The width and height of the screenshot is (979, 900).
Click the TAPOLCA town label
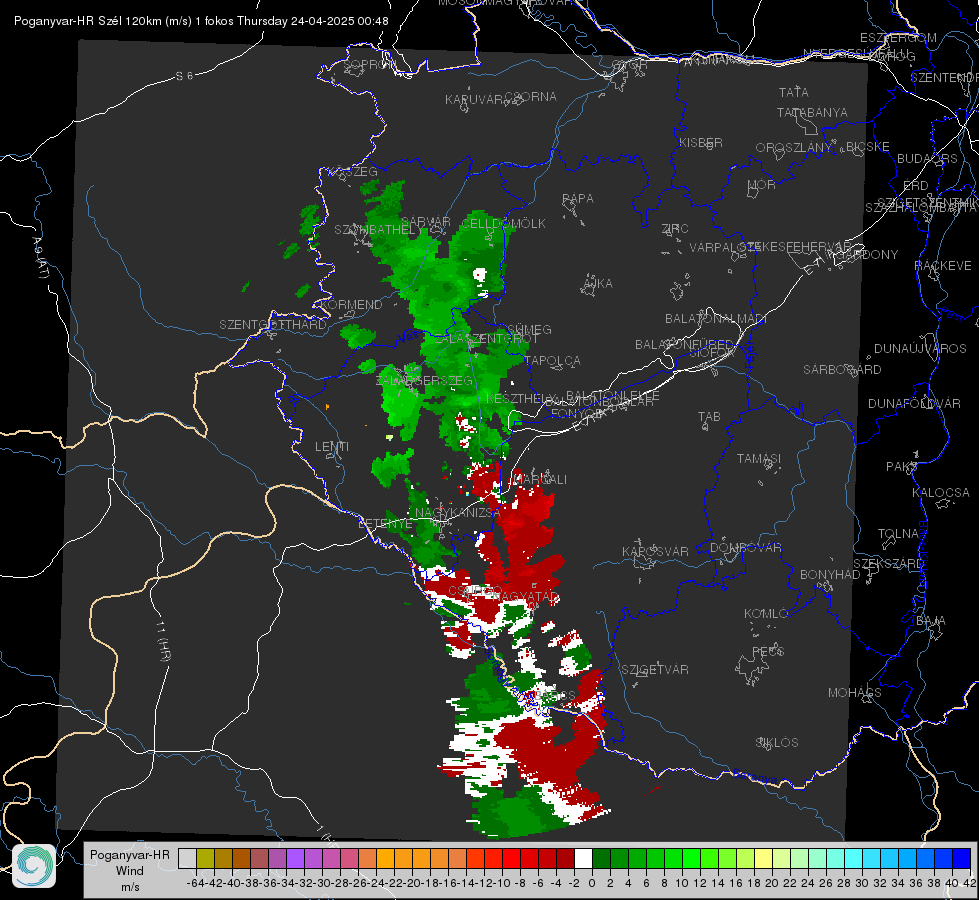pyautogui.click(x=552, y=361)
